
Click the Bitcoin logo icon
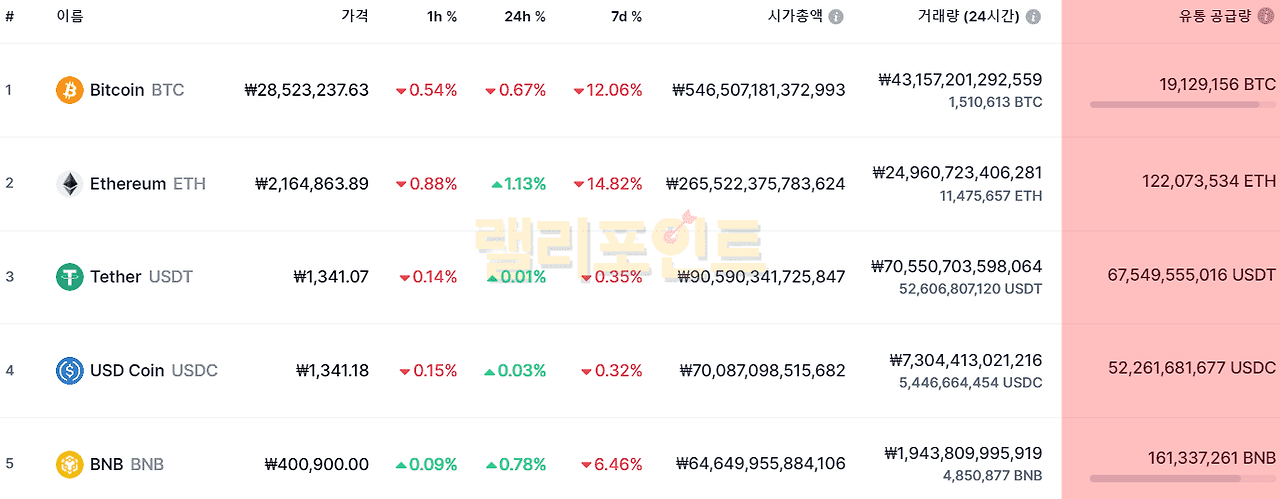coord(69,90)
